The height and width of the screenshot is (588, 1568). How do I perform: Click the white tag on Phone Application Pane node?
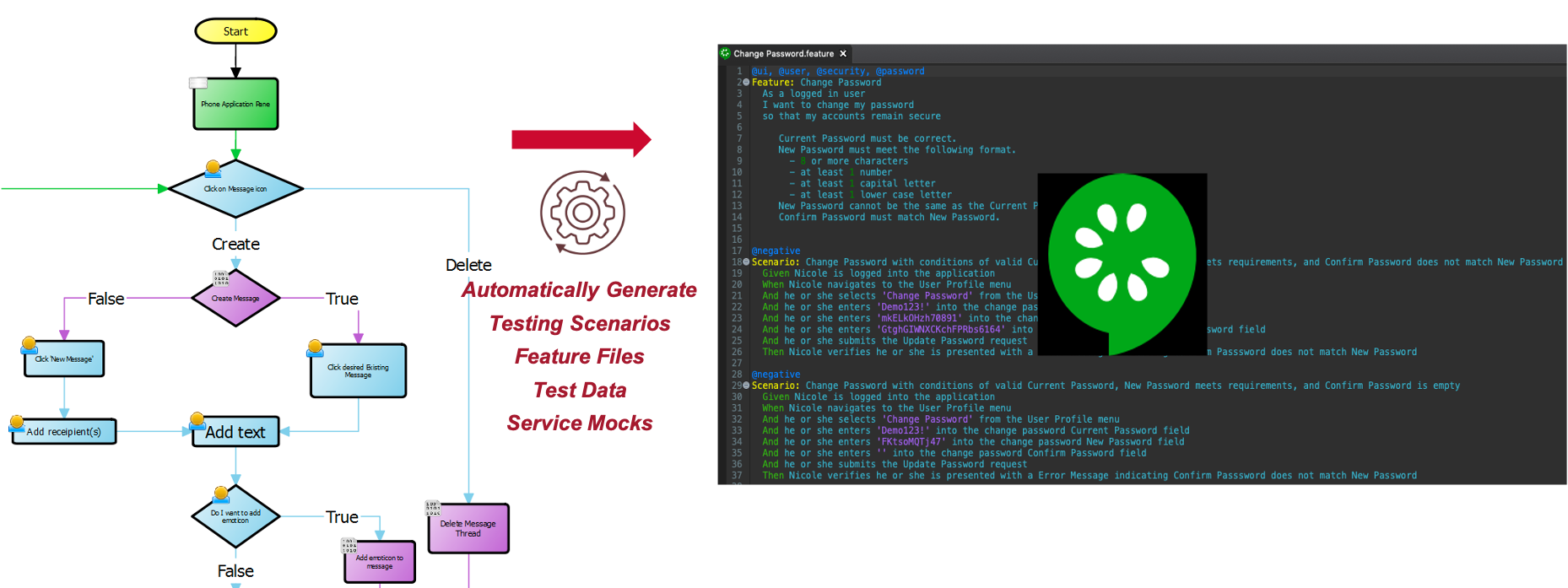tap(198, 83)
